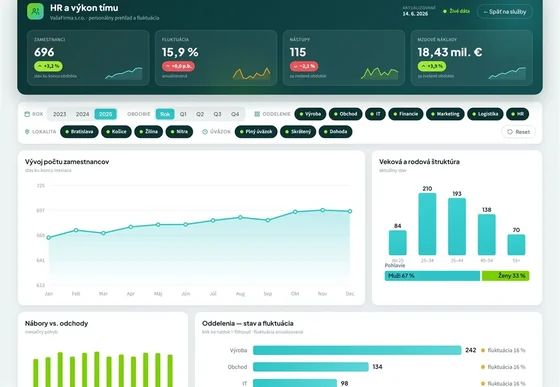Toggle the Obchod department filter

(345, 114)
